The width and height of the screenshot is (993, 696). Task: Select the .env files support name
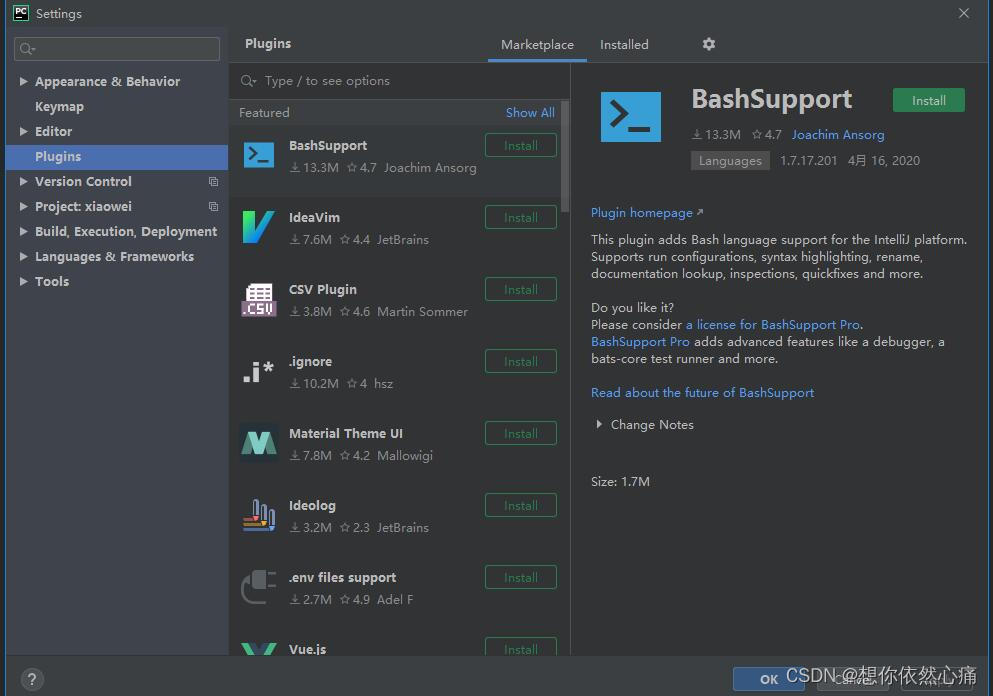[343, 578]
